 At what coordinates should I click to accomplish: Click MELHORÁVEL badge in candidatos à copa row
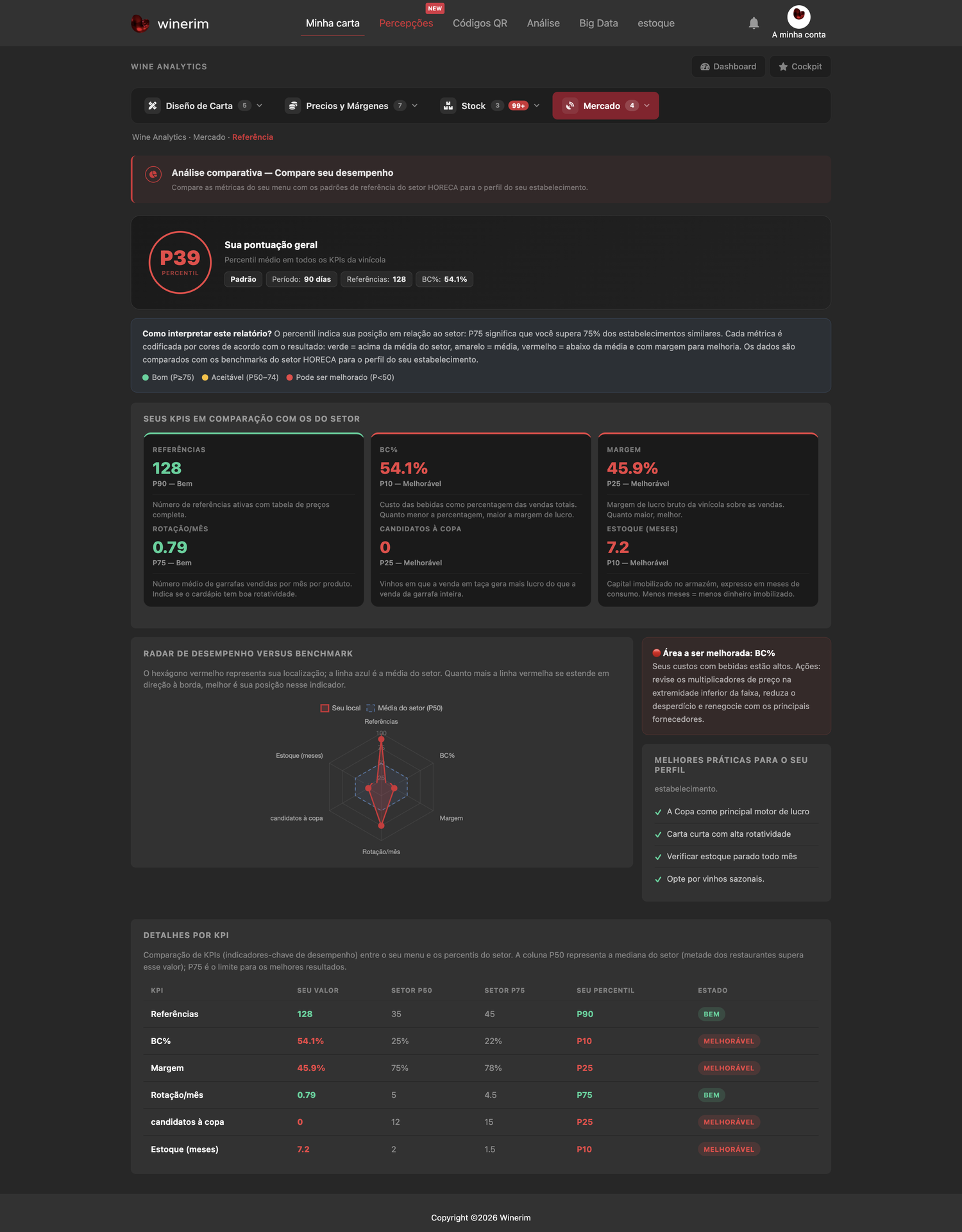coord(729,1122)
